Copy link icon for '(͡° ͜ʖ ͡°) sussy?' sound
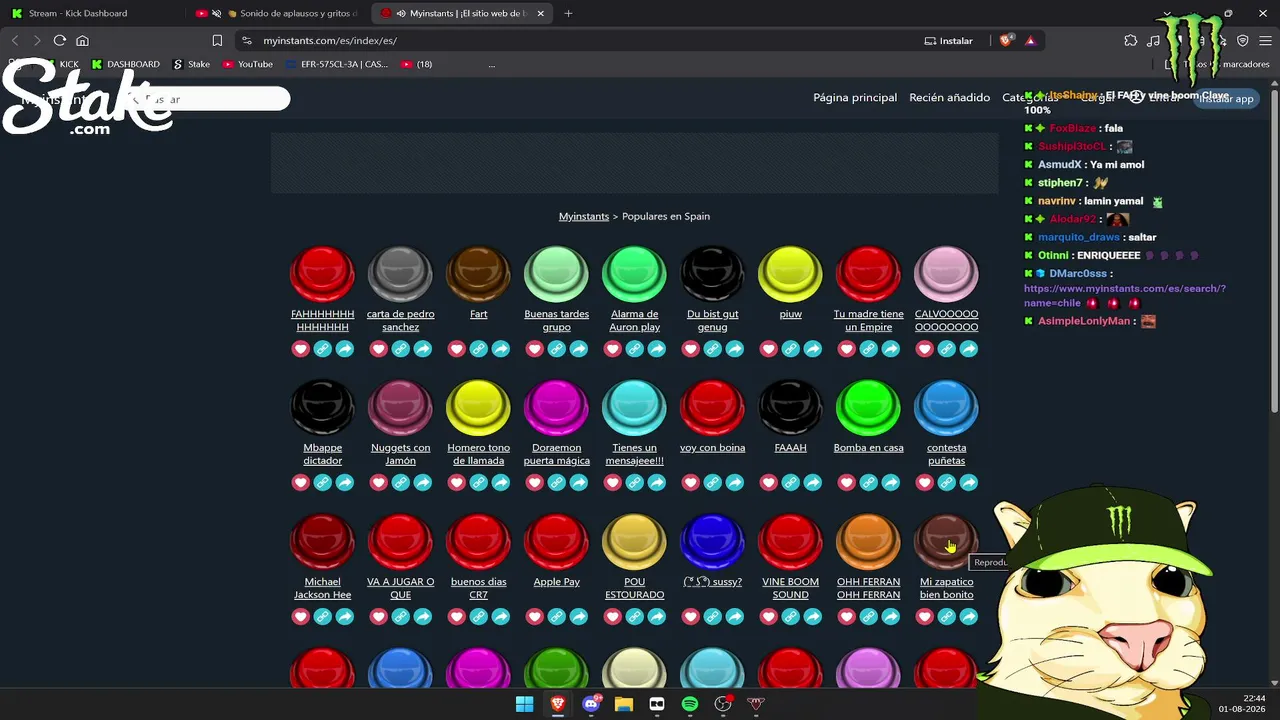This screenshot has width=1280, height=720. (713, 617)
